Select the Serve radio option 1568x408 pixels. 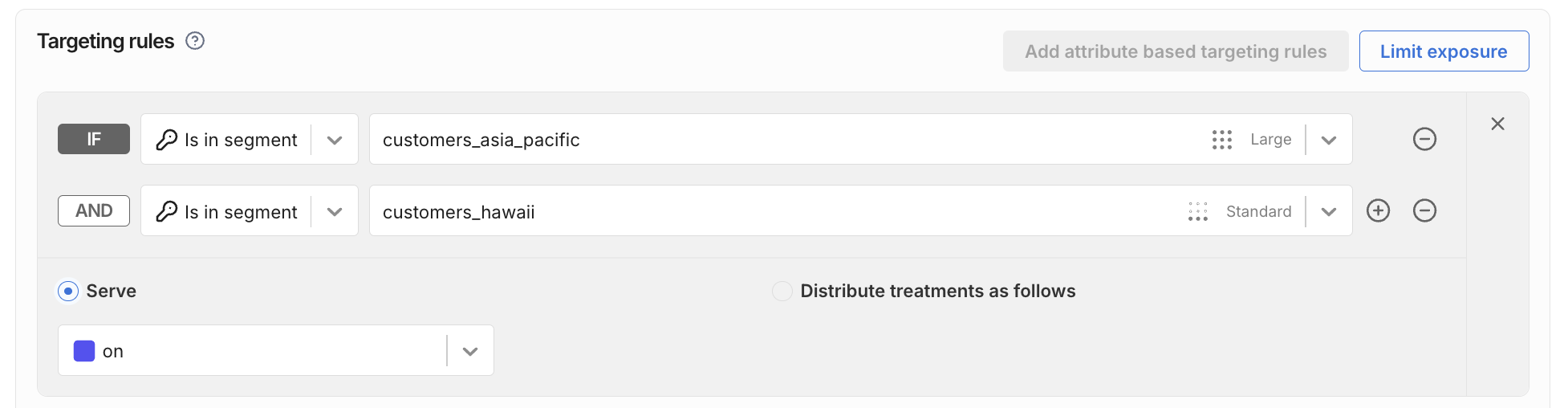pos(68,291)
